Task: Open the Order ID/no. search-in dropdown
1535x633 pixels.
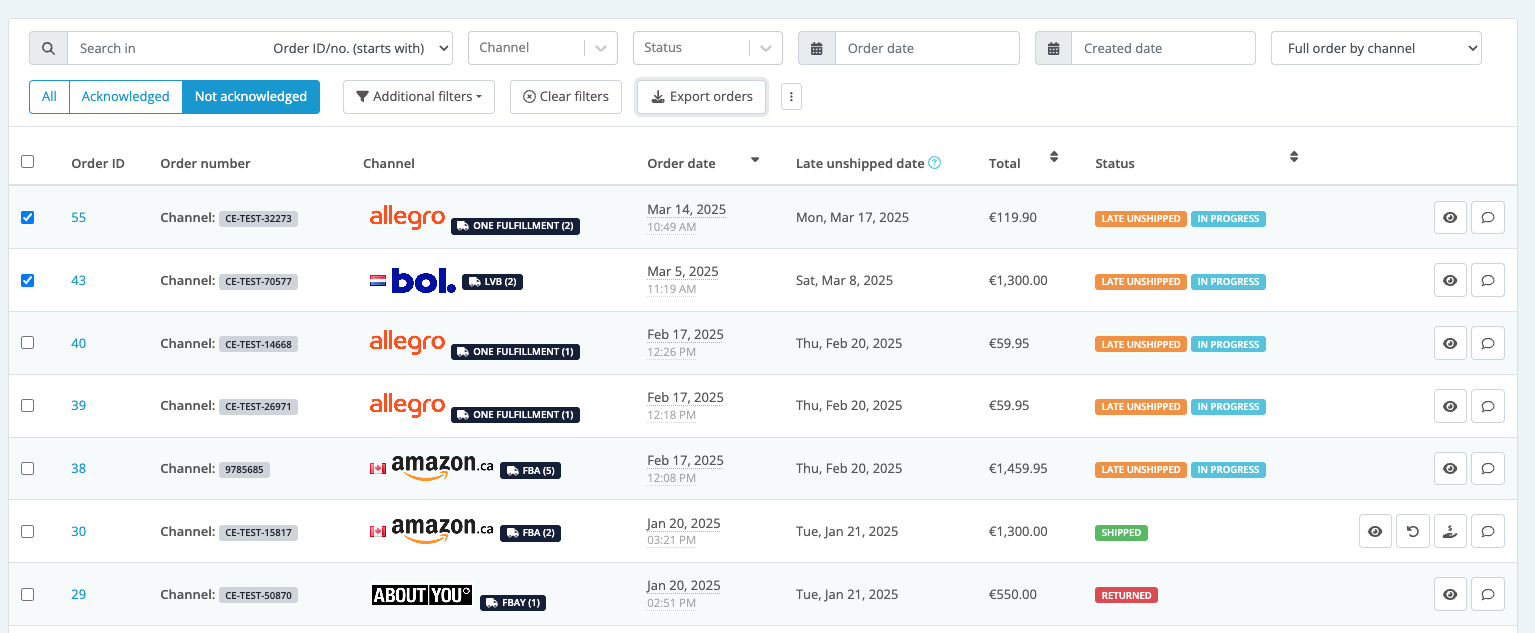Action: (360, 48)
